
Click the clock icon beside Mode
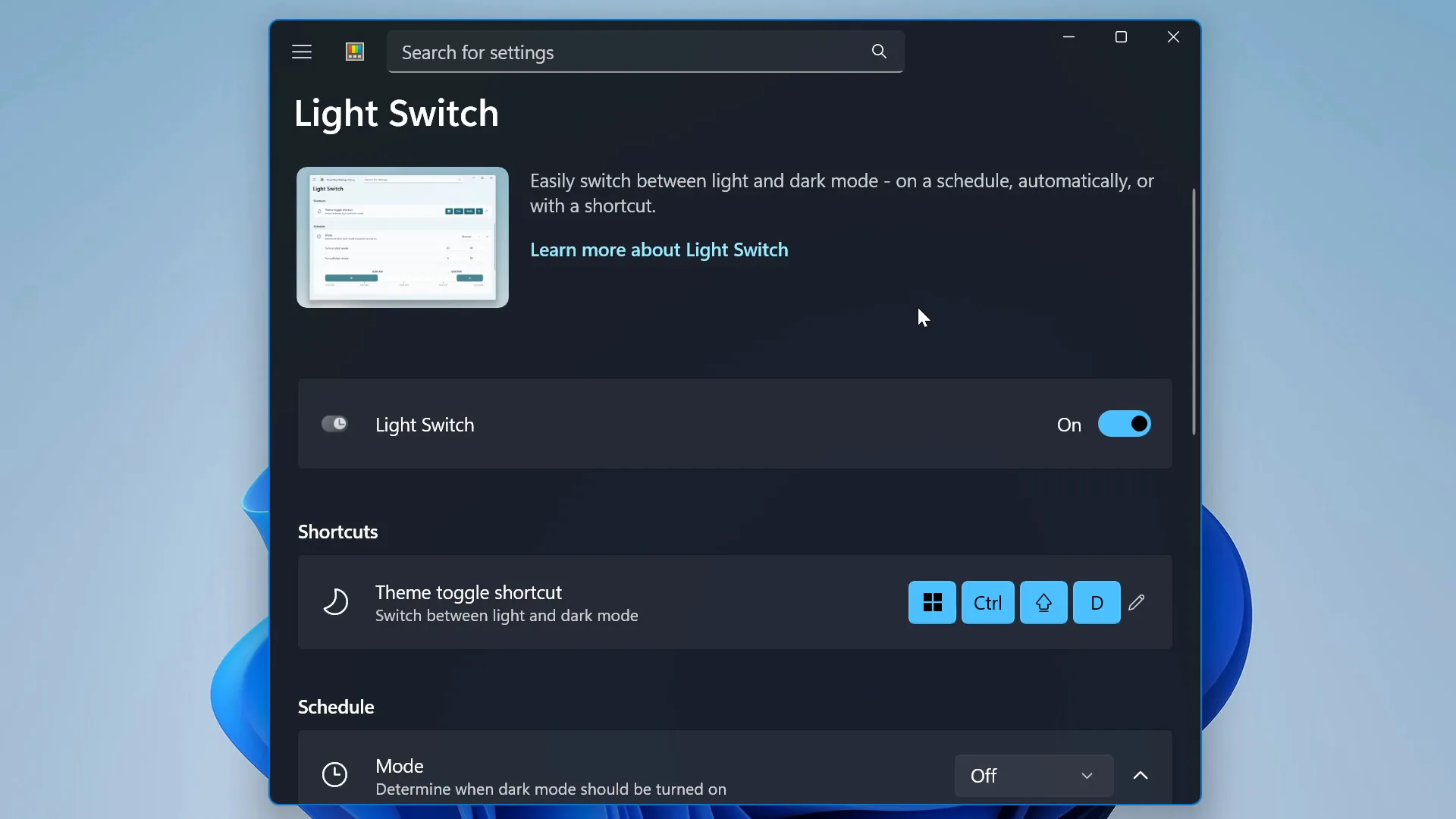(334, 774)
